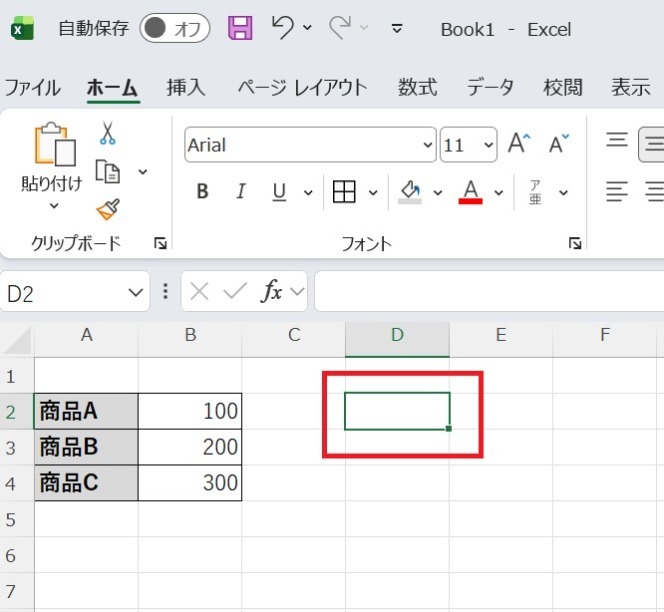Toggle Italic formatting
664x612 pixels.
[x=241, y=191]
